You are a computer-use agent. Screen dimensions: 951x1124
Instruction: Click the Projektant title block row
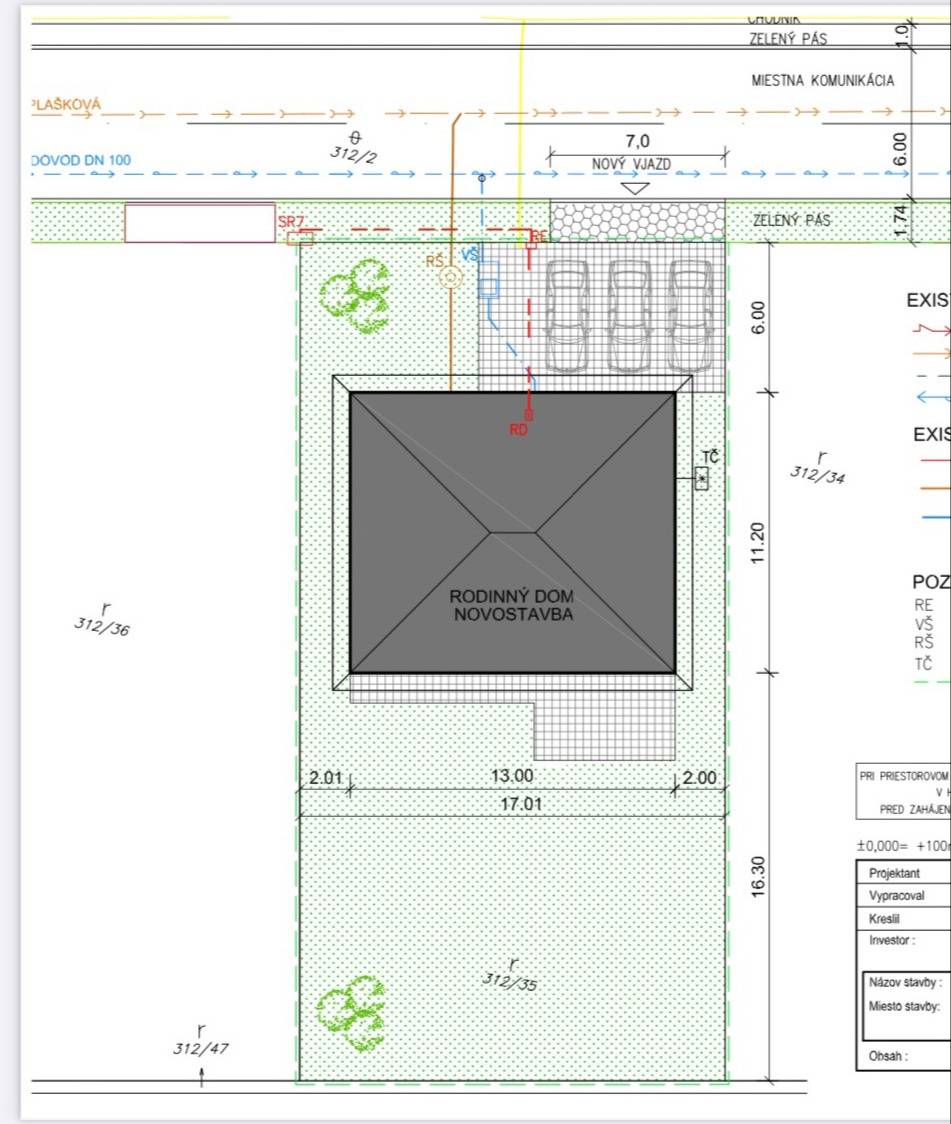[904, 872]
